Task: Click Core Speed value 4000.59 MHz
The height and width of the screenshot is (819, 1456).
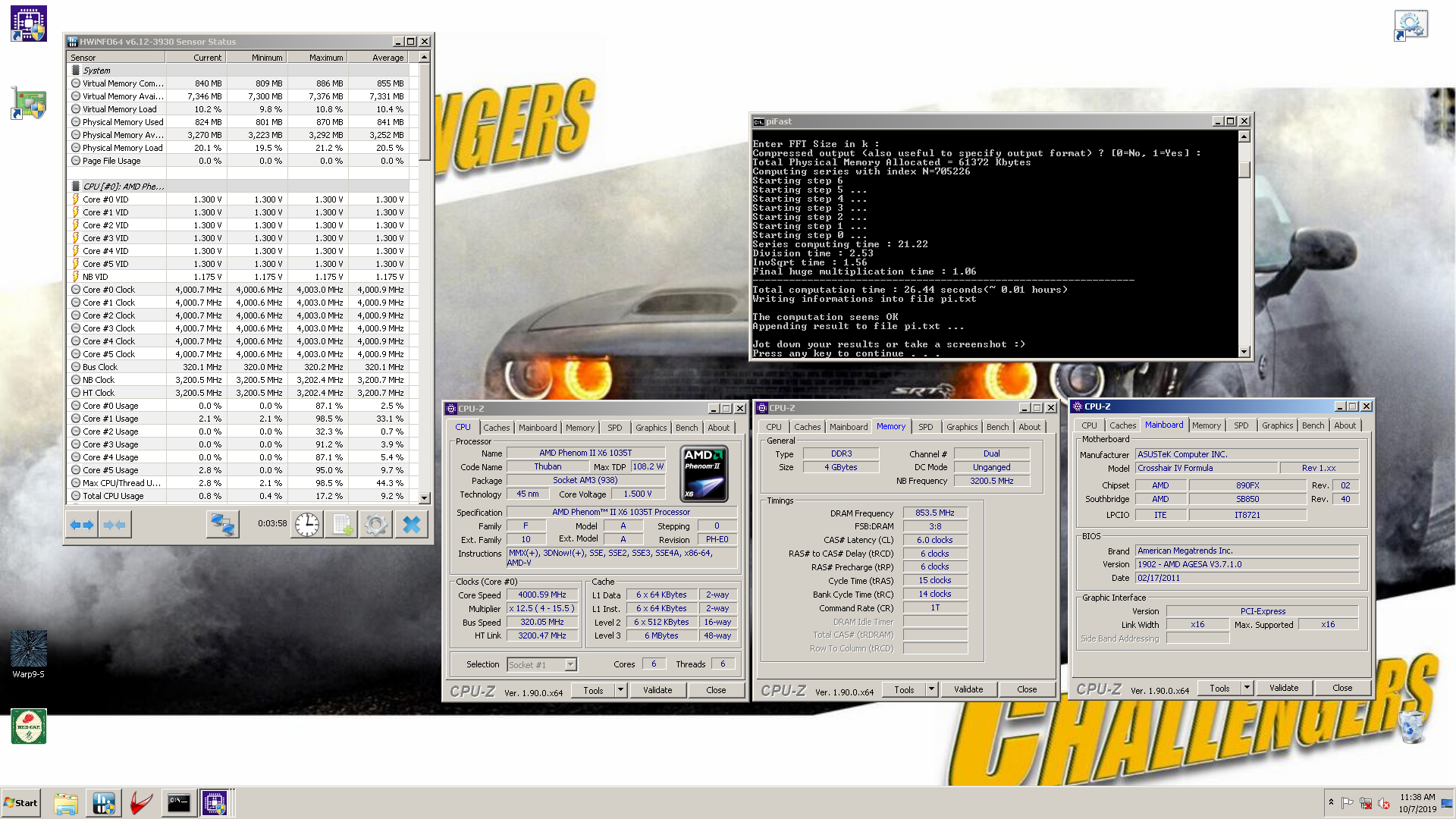Action: [541, 595]
